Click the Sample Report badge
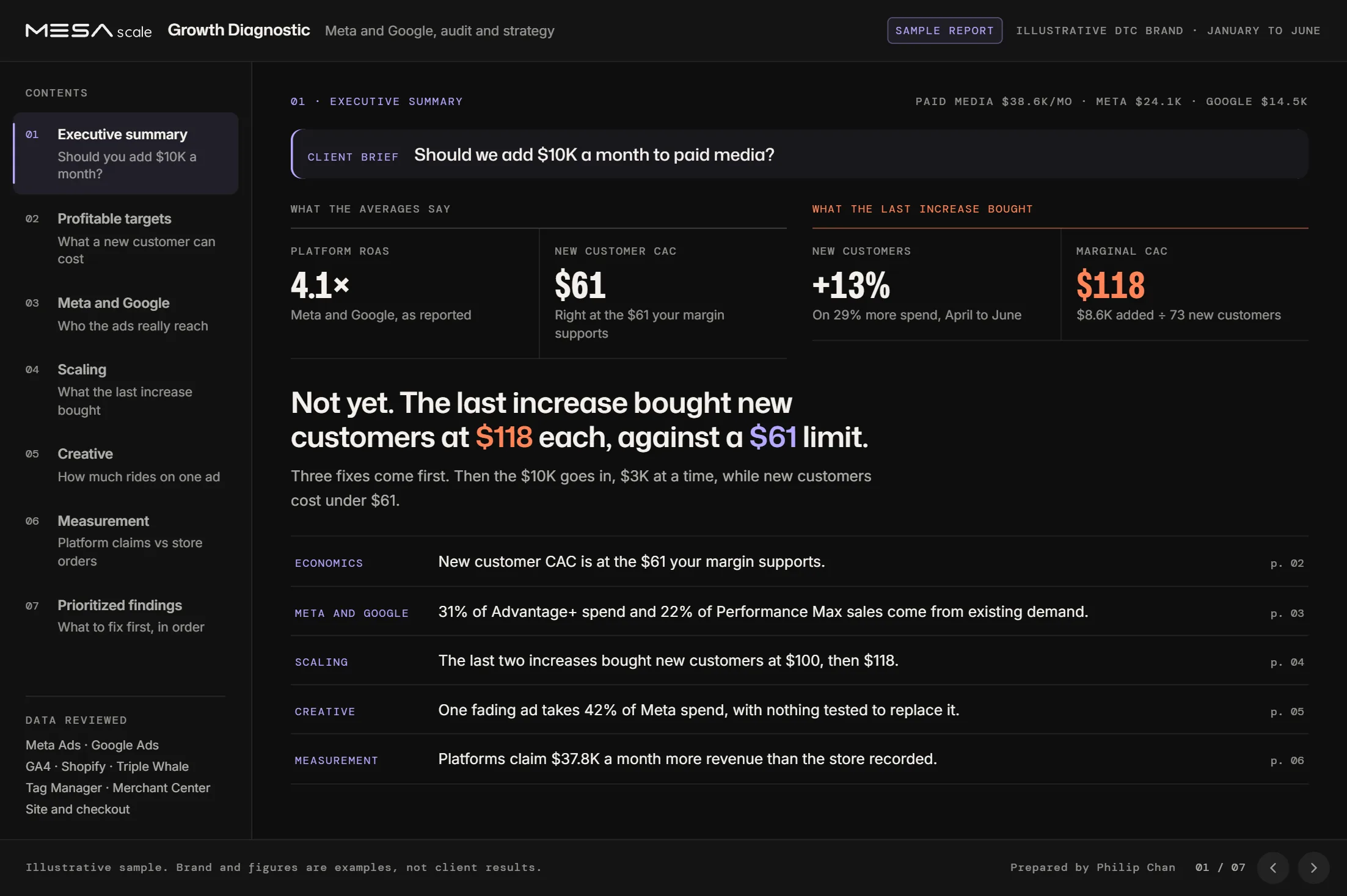 click(944, 31)
